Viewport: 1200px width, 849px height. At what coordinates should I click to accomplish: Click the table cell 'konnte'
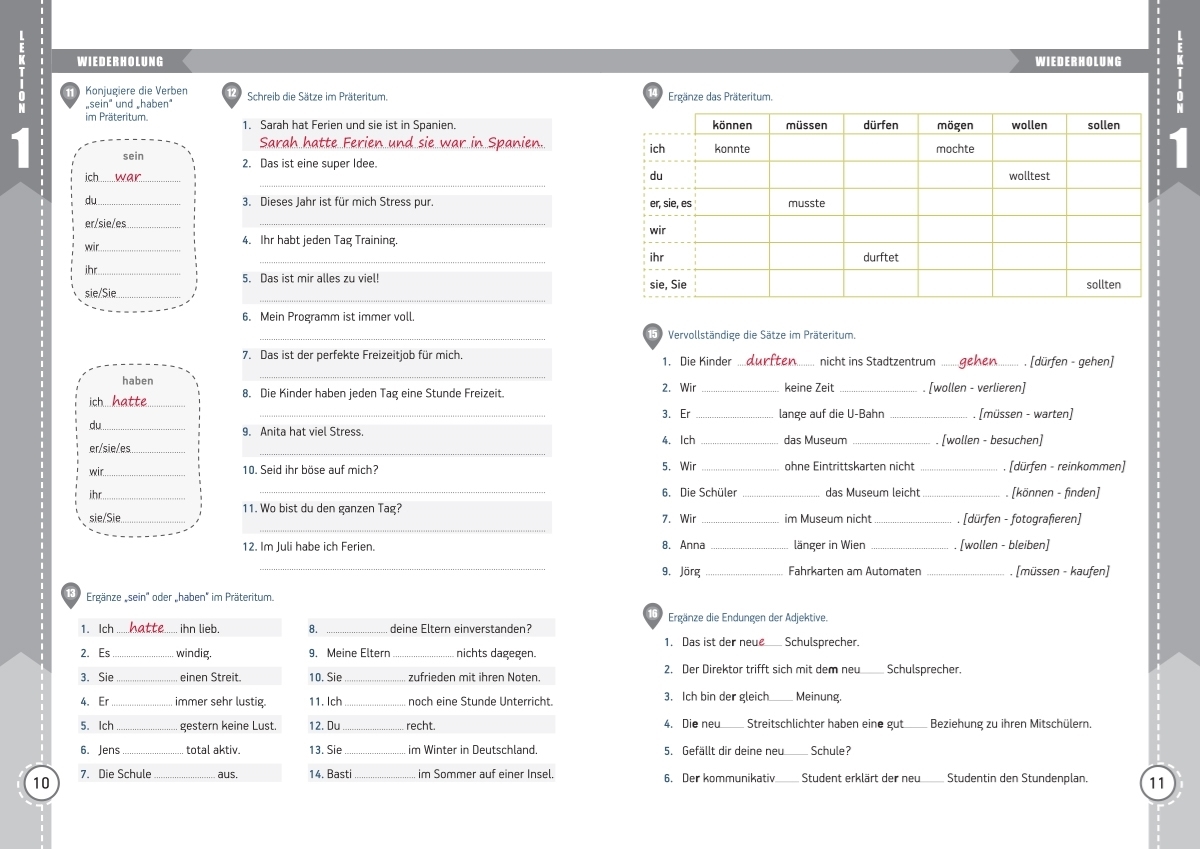[732, 149]
